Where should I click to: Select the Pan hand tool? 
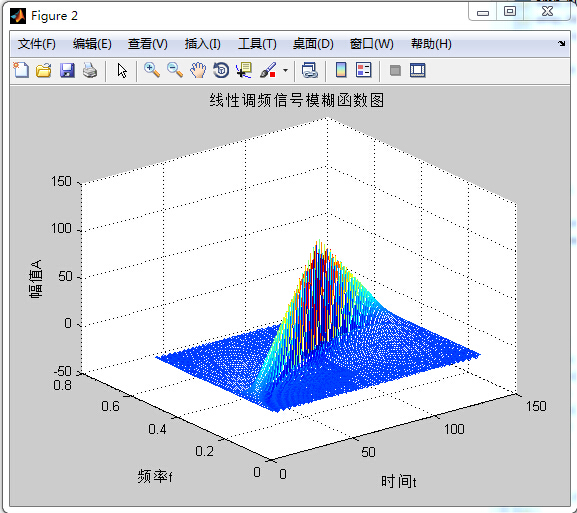(x=198, y=70)
